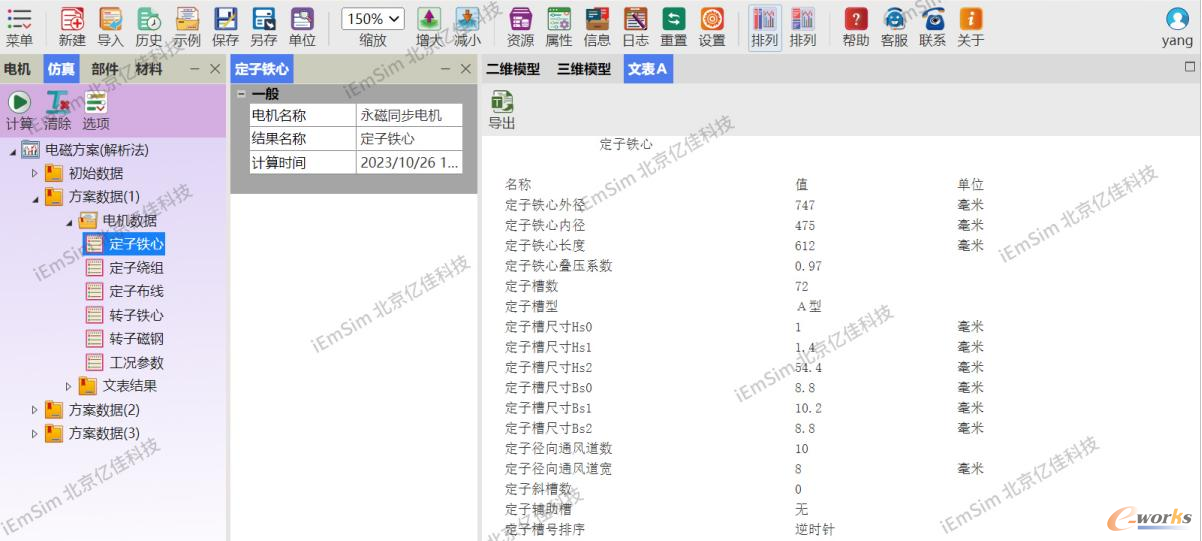Click the 永磁同步电机 name field

tap(409, 115)
